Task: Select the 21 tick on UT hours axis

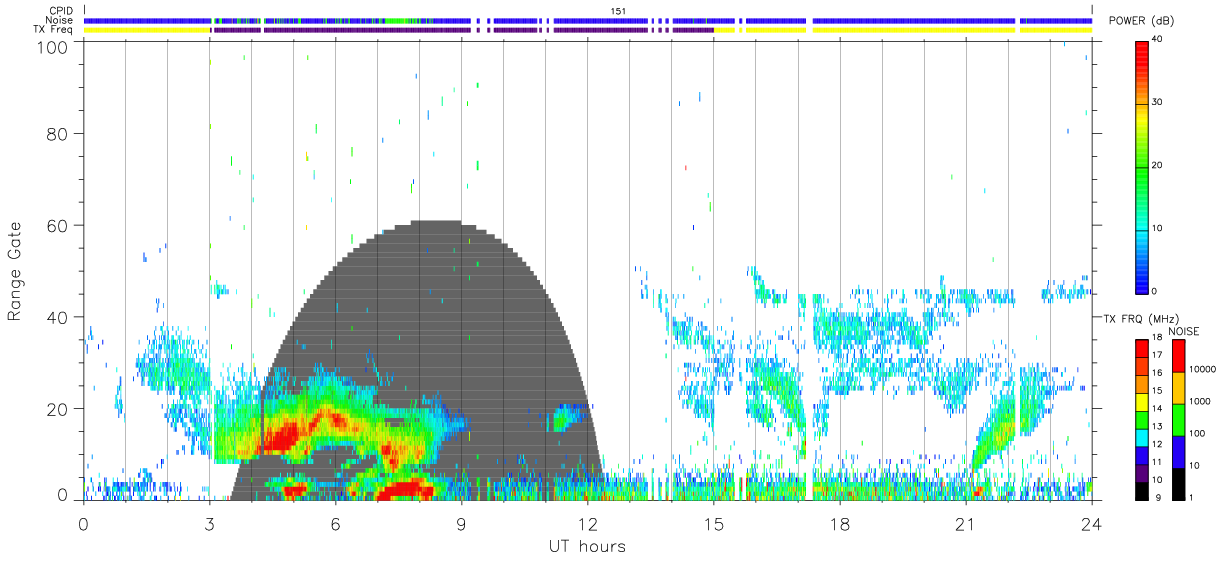Action: (965, 523)
